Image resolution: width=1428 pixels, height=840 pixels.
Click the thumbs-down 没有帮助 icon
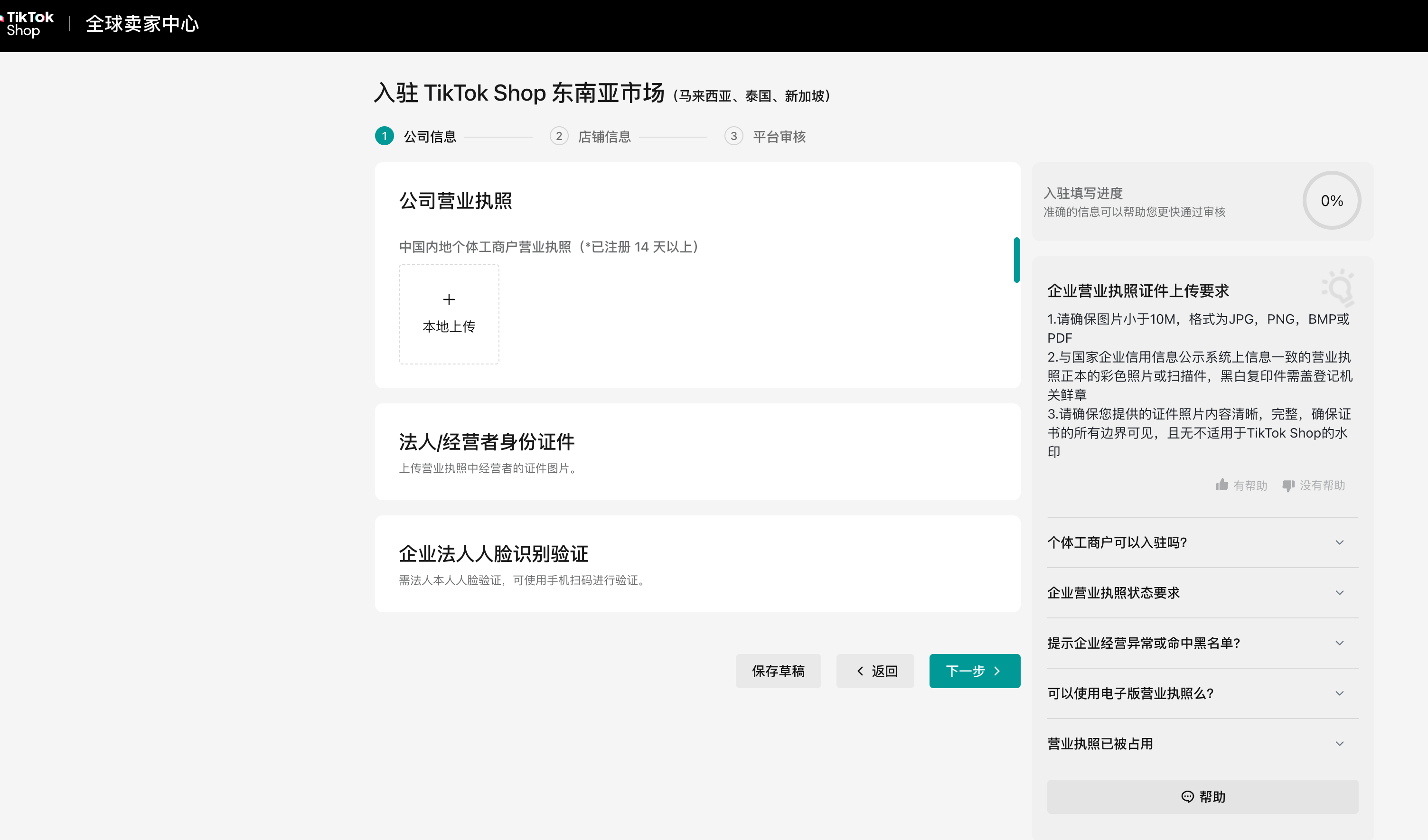pos(1288,485)
